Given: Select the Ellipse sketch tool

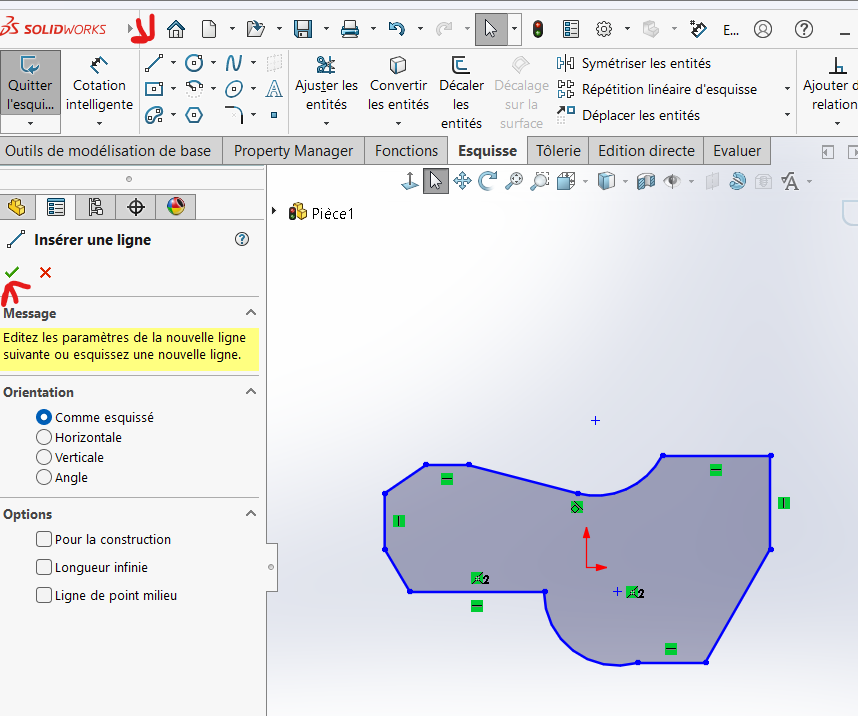Looking at the screenshot, I should [234, 88].
